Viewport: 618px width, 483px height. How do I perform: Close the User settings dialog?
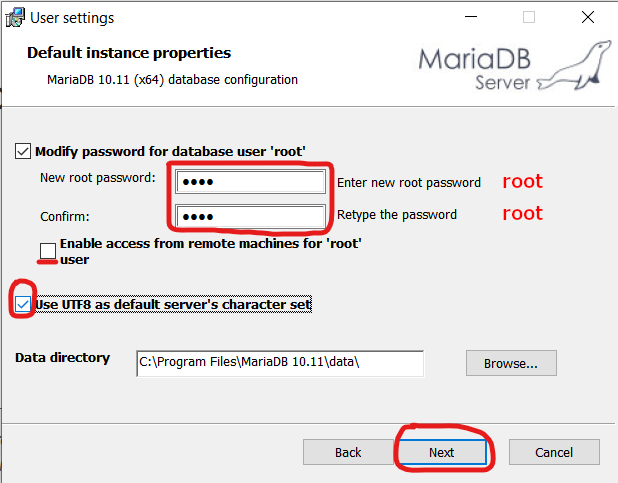point(587,18)
